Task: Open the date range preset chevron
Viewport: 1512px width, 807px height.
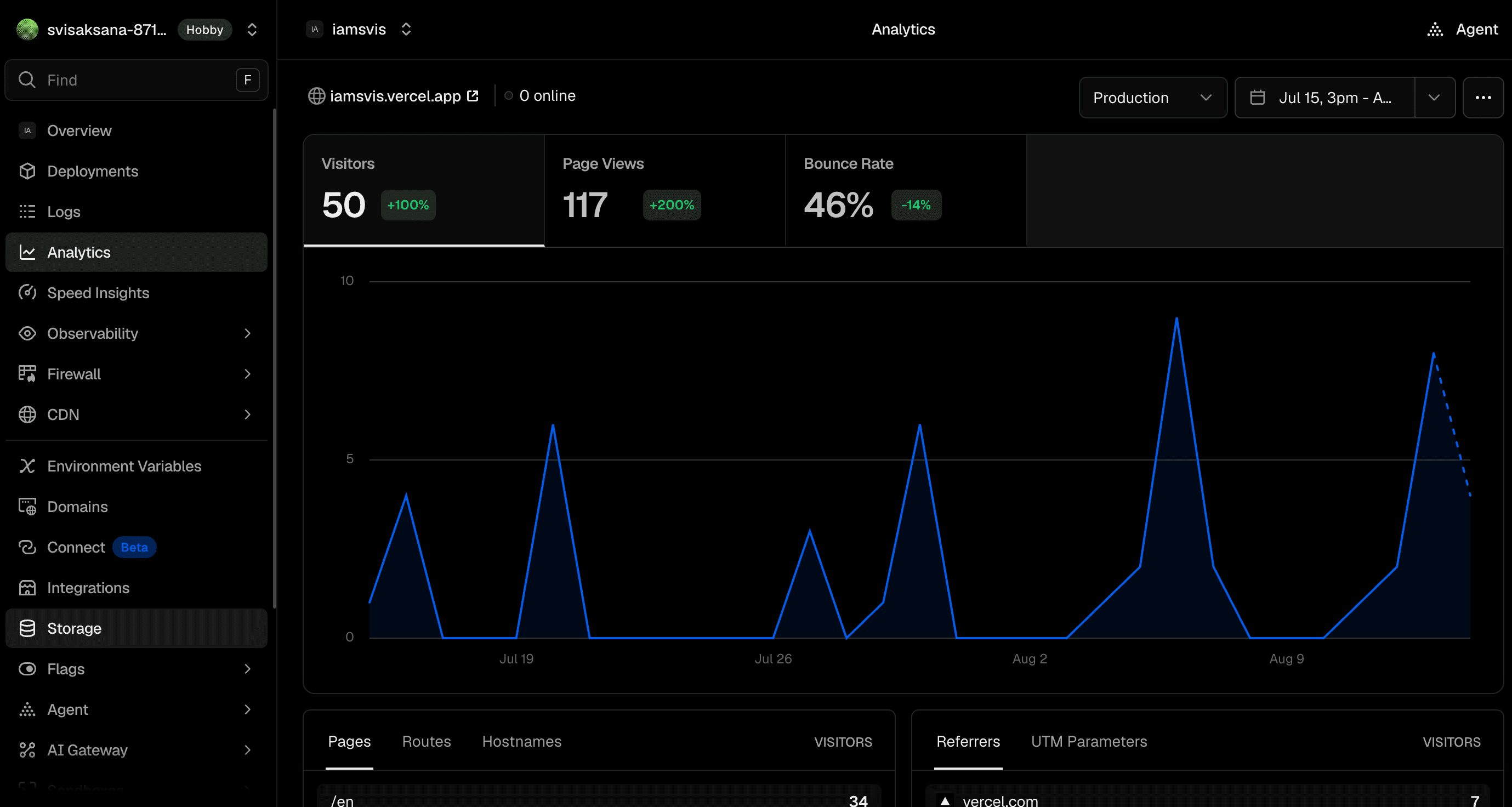Action: pos(1434,97)
